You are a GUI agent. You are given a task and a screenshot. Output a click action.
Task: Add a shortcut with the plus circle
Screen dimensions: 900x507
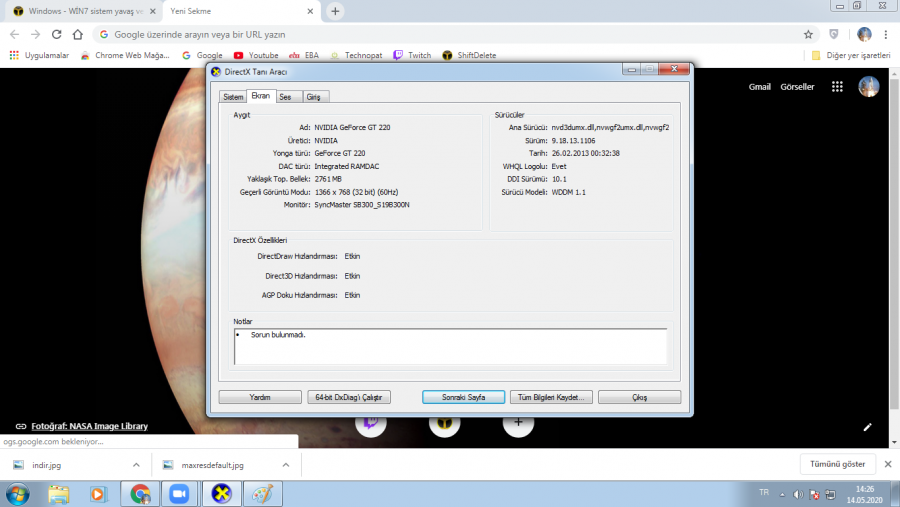point(518,423)
